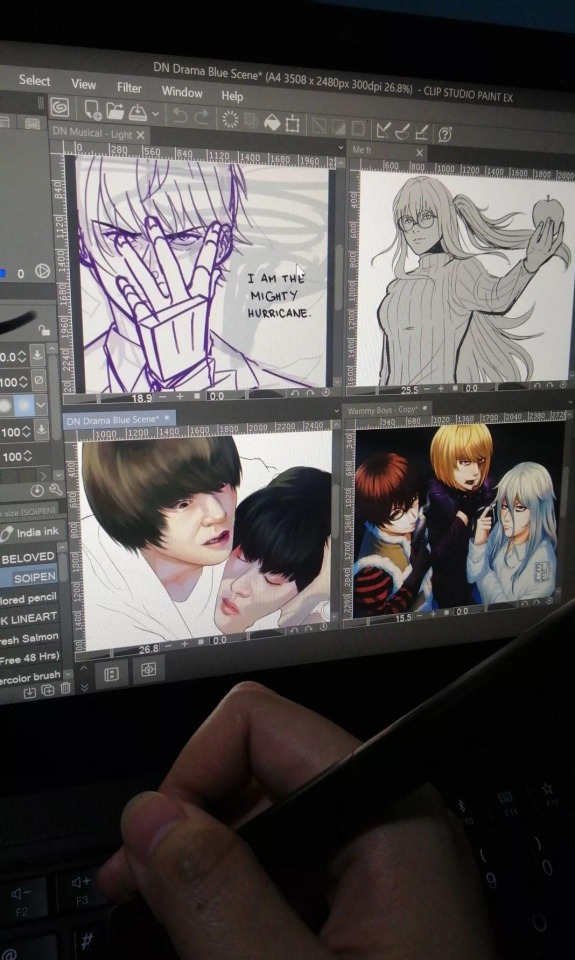575x960 pixels.
Task: Open the Window menu
Action: [x=182, y=92]
